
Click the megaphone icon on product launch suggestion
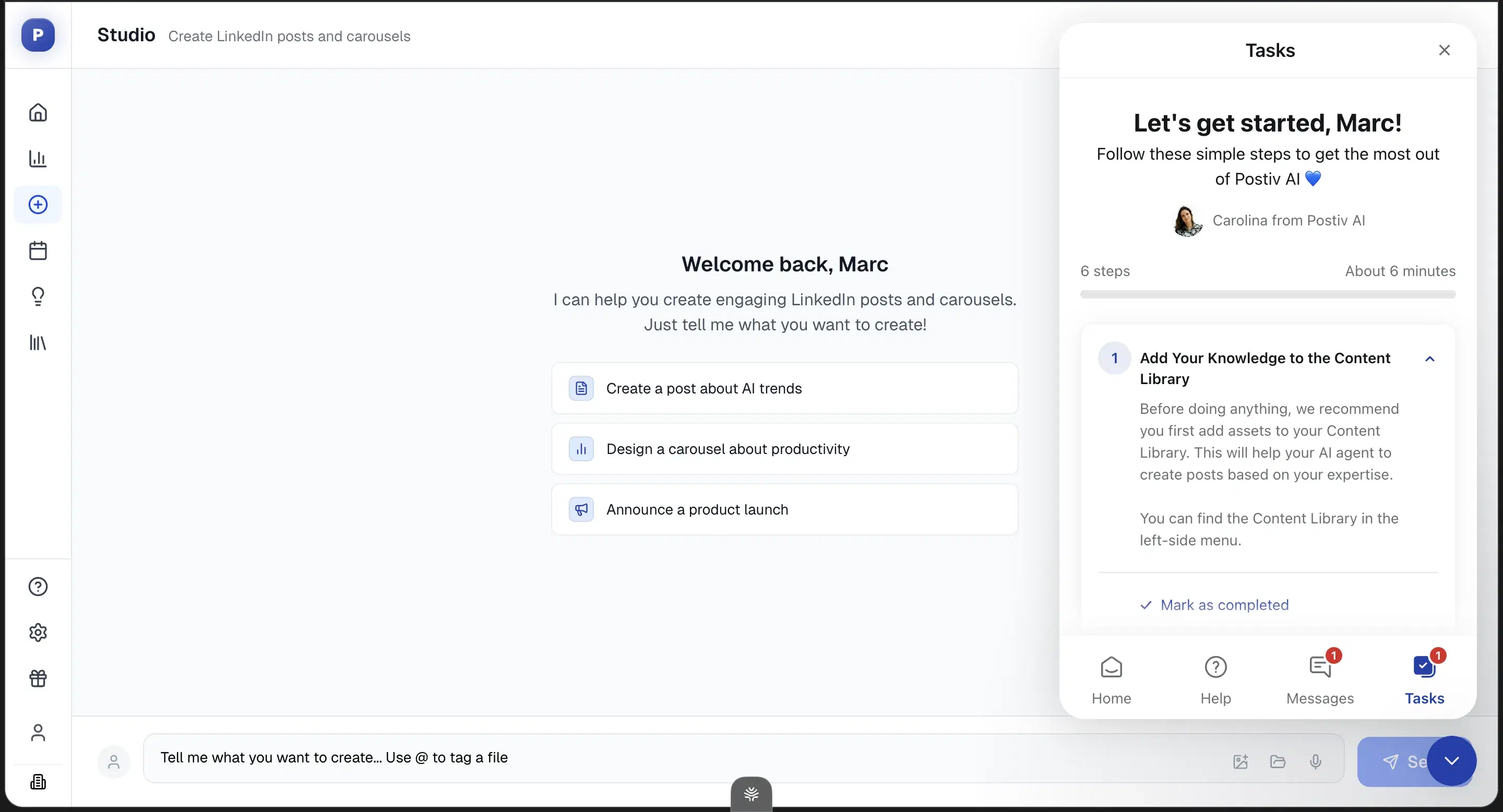point(581,509)
